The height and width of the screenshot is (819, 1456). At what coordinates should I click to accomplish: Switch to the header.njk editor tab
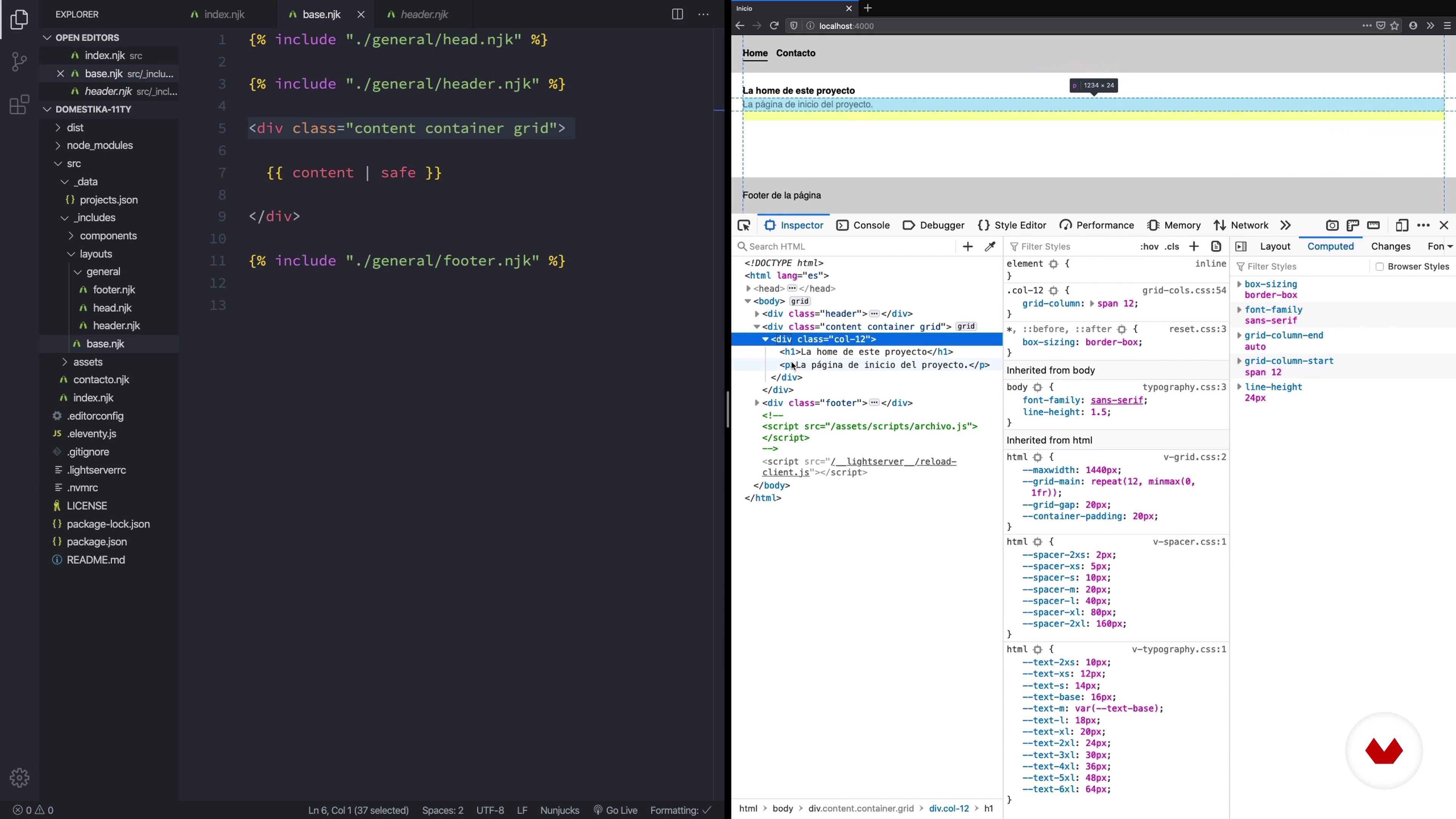[x=425, y=15]
